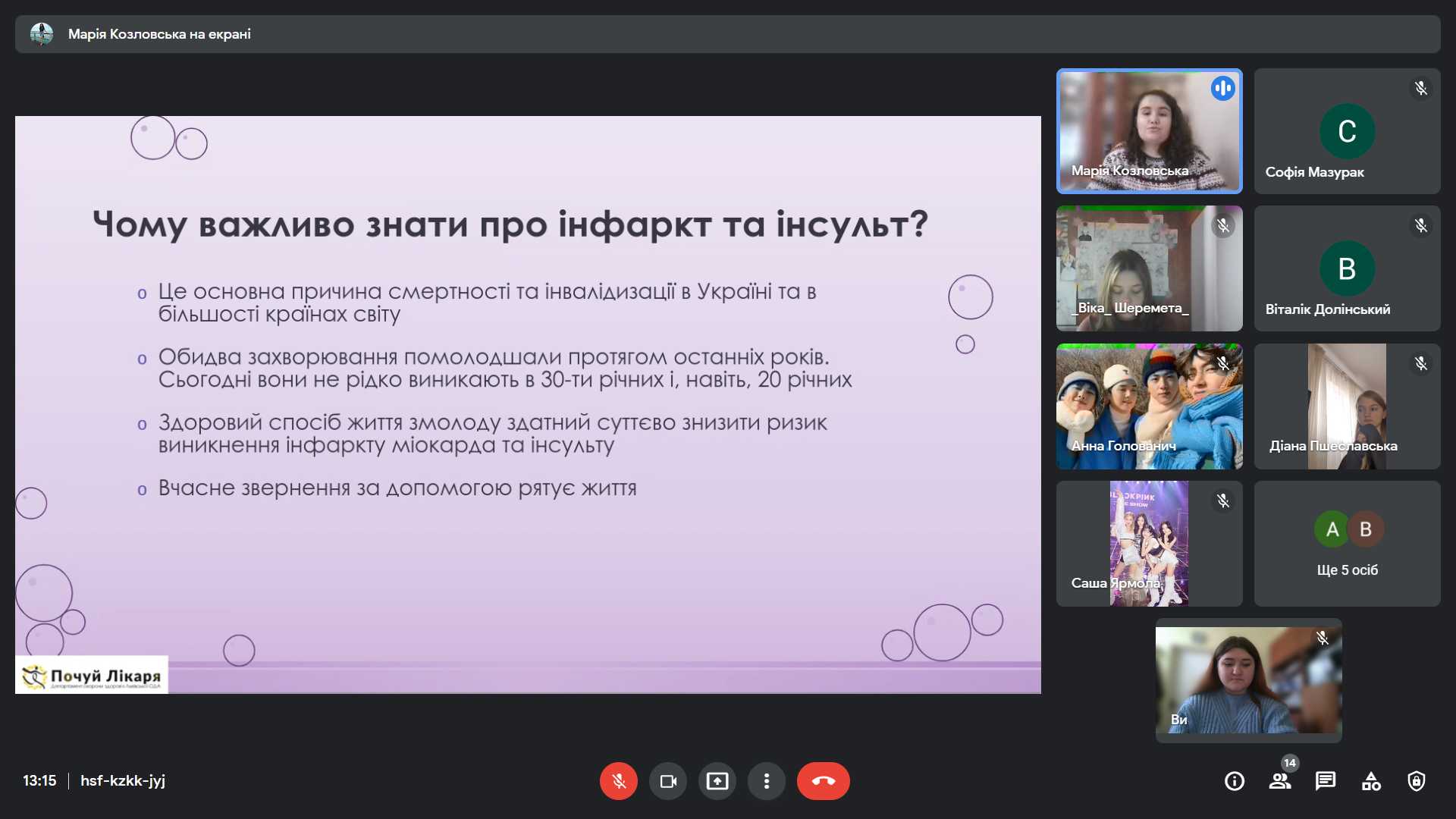Leave the call with red hangup button

pyautogui.click(x=823, y=781)
